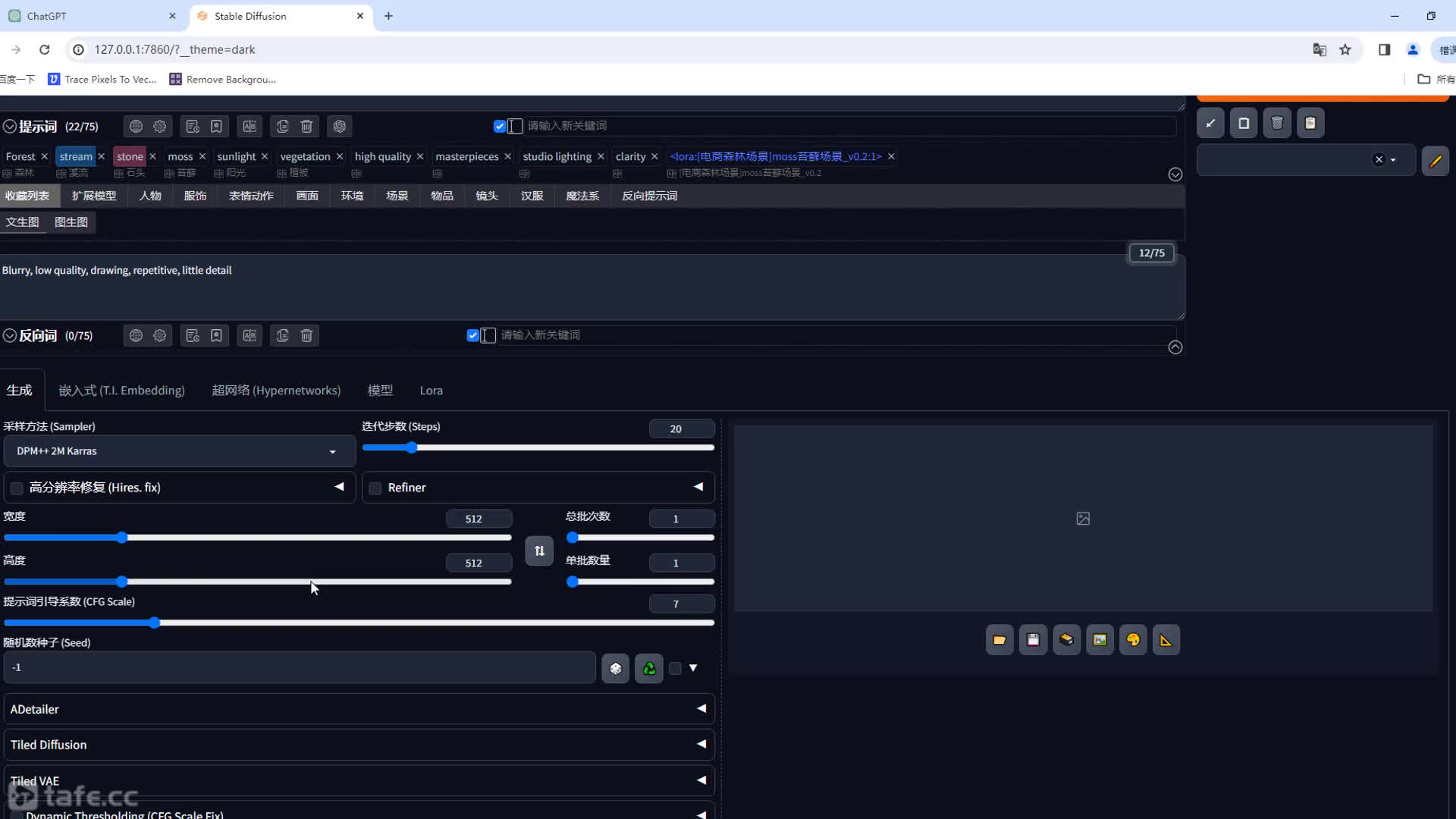Toggle the checkbox beside the negative keyword input
Screen dimensions: 1456x819
pos(472,335)
